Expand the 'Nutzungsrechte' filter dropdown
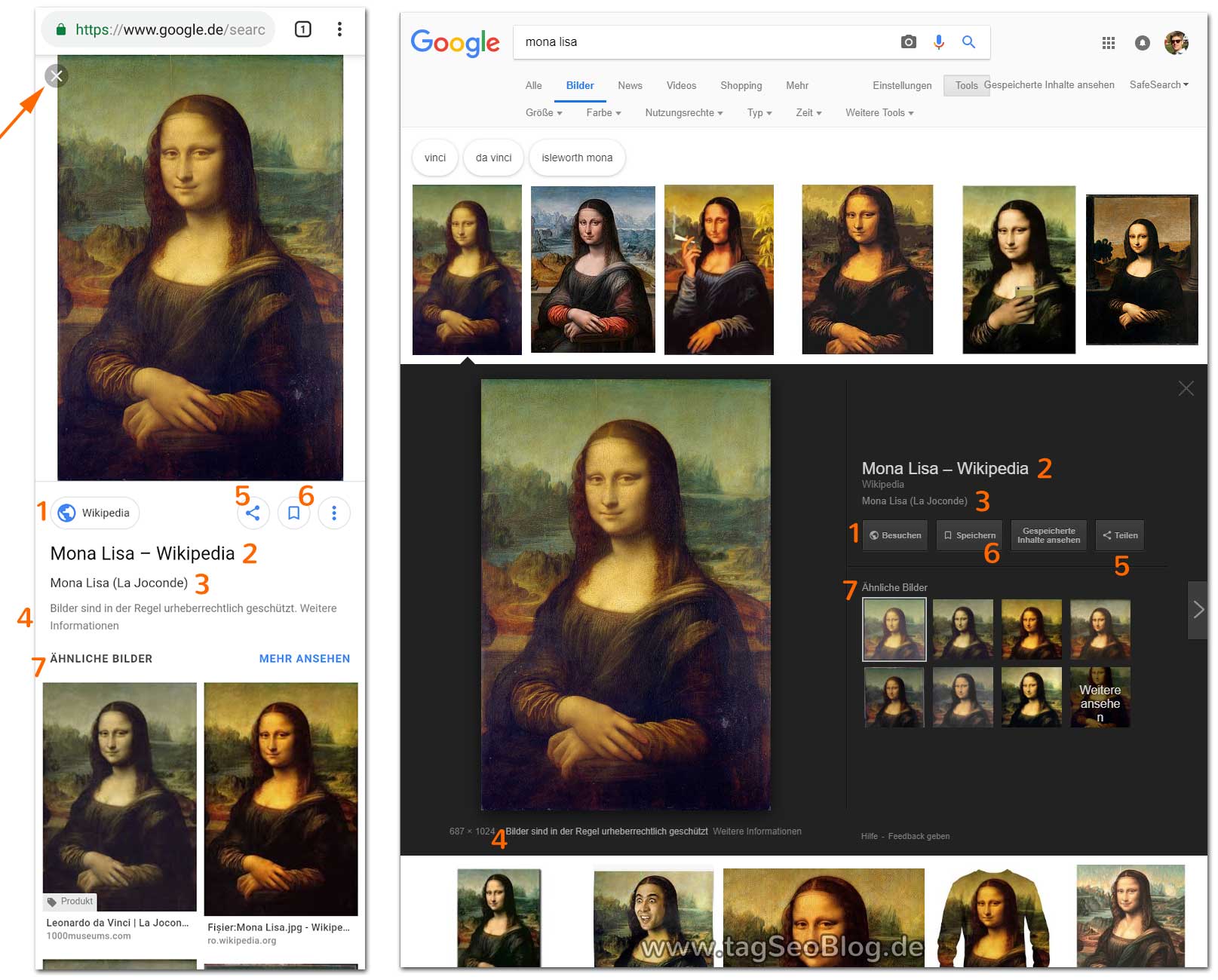Image resolution: width=1218 pixels, height=980 pixels. point(683,112)
